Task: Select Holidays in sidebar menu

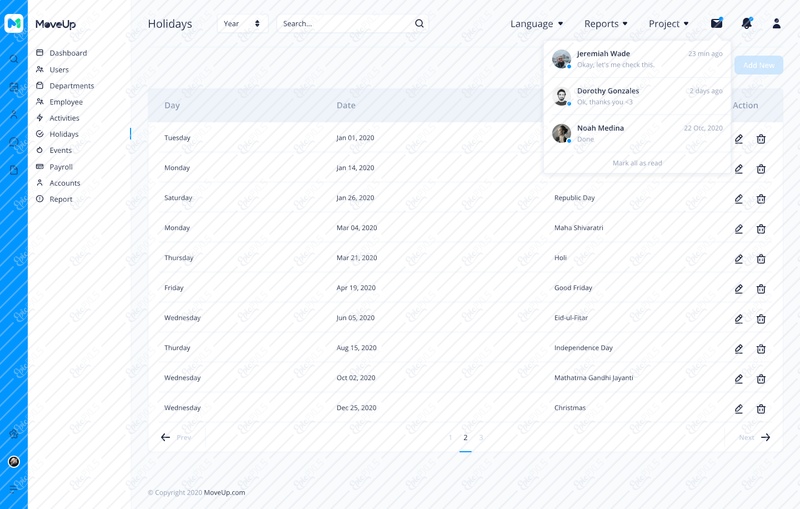Action: tap(57, 134)
